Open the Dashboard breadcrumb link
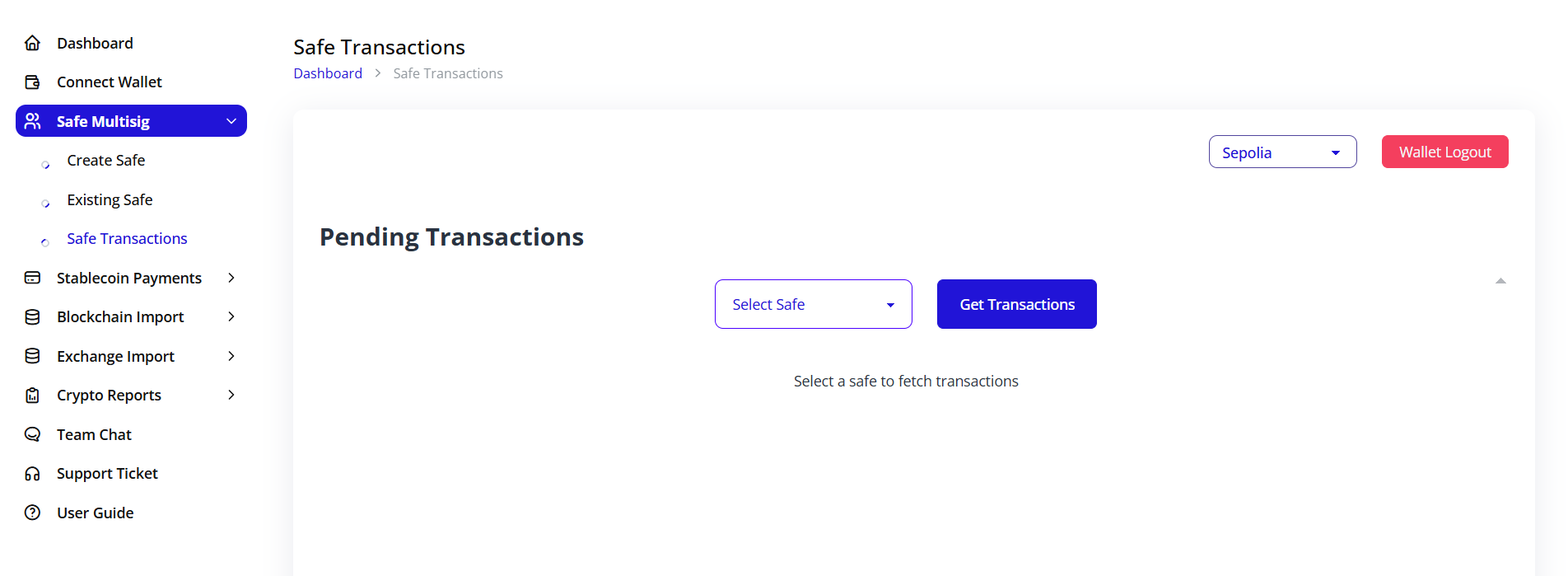 pyautogui.click(x=328, y=73)
